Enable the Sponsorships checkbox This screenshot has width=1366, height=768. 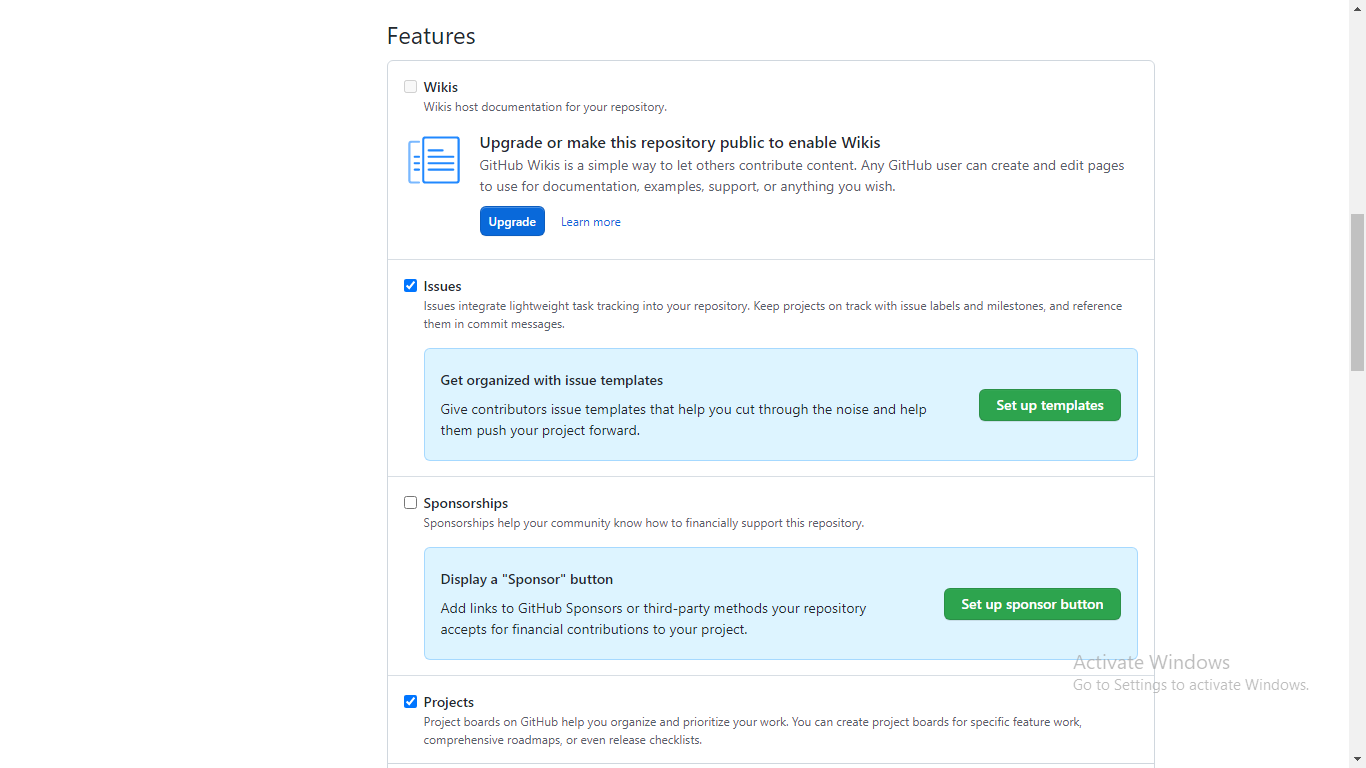410,503
